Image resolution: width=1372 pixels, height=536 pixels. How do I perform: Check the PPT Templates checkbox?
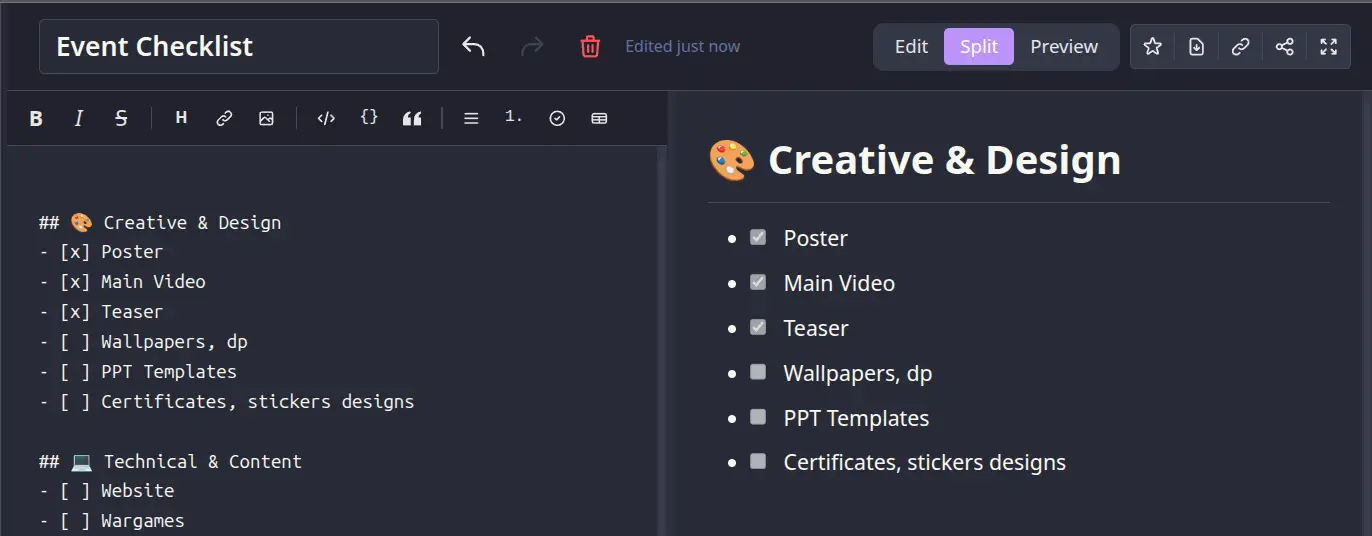click(758, 417)
